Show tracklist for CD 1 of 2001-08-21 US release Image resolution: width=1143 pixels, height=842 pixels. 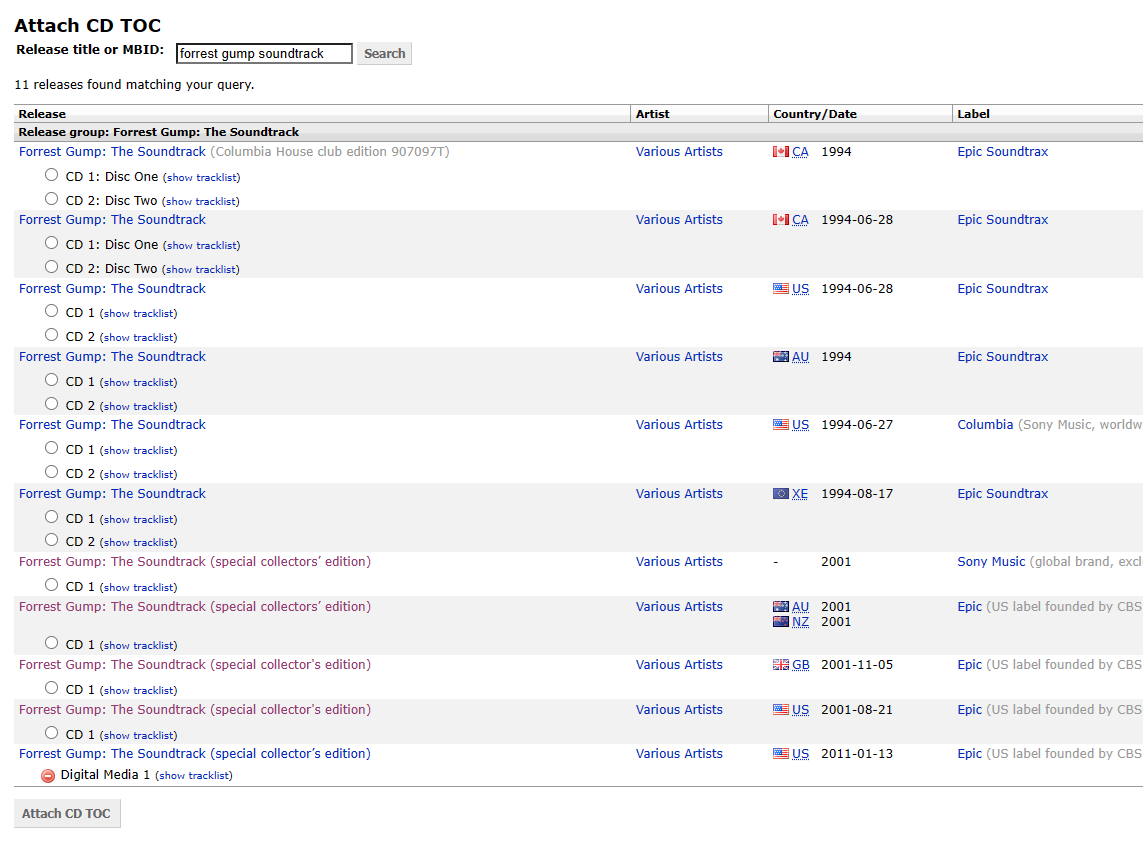139,736
